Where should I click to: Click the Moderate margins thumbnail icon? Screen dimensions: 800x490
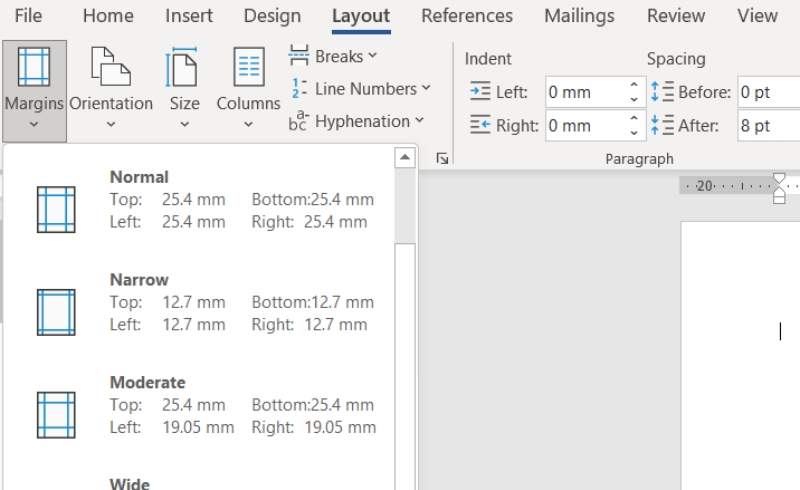pyautogui.click(x=56, y=415)
